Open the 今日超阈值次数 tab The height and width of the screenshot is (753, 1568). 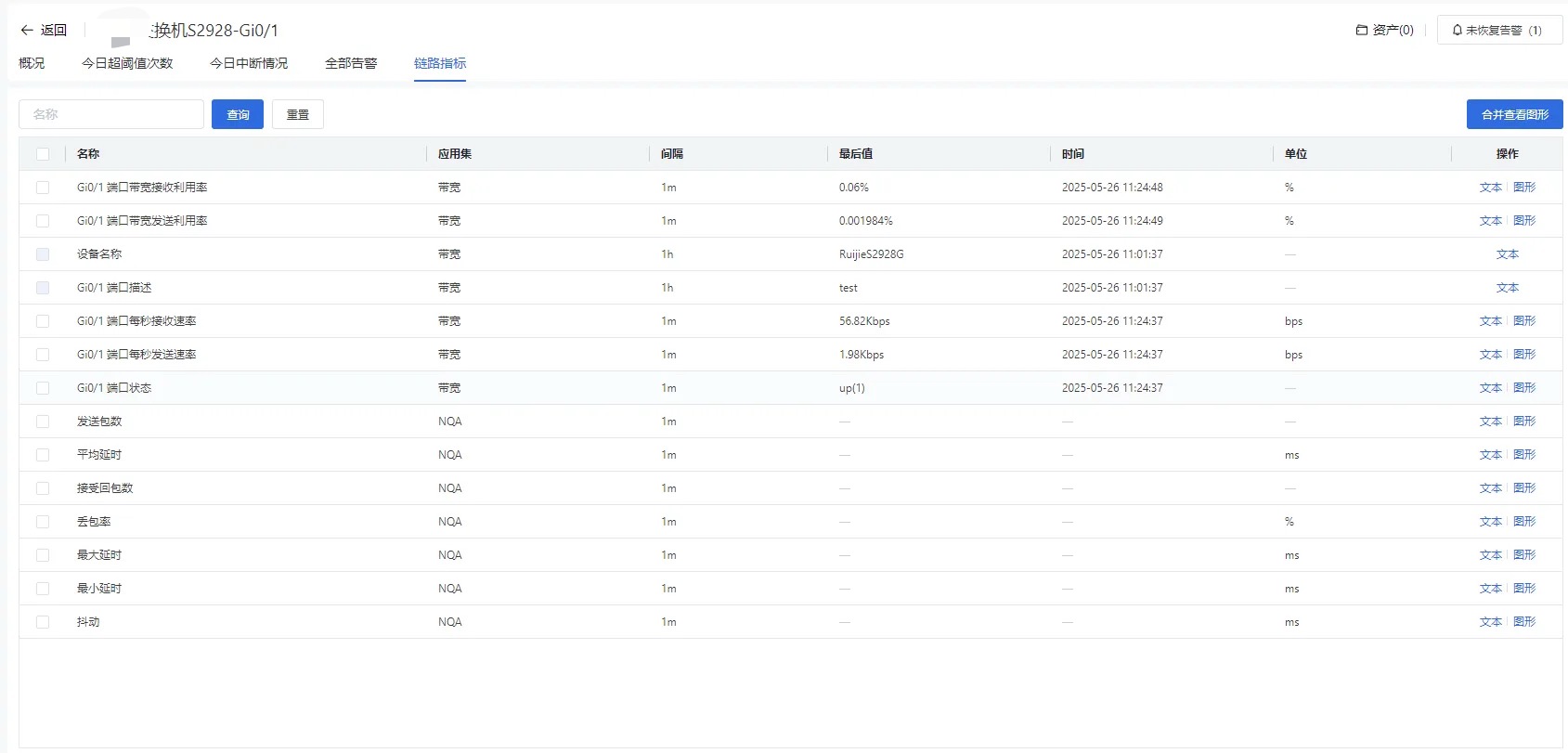pyautogui.click(x=127, y=63)
